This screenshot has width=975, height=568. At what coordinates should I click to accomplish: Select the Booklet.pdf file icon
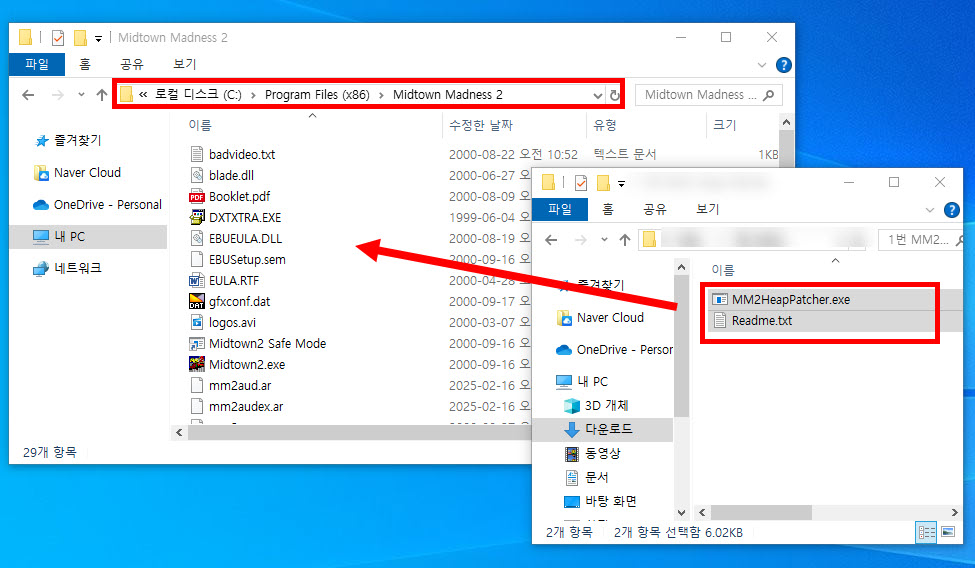click(x=196, y=197)
